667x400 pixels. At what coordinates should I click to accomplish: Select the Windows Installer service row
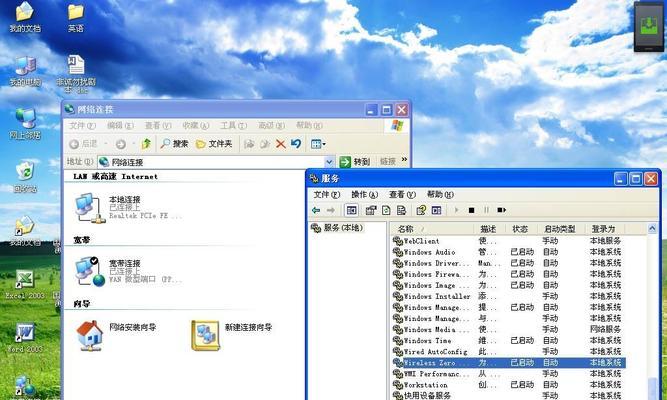click(508, 296)
